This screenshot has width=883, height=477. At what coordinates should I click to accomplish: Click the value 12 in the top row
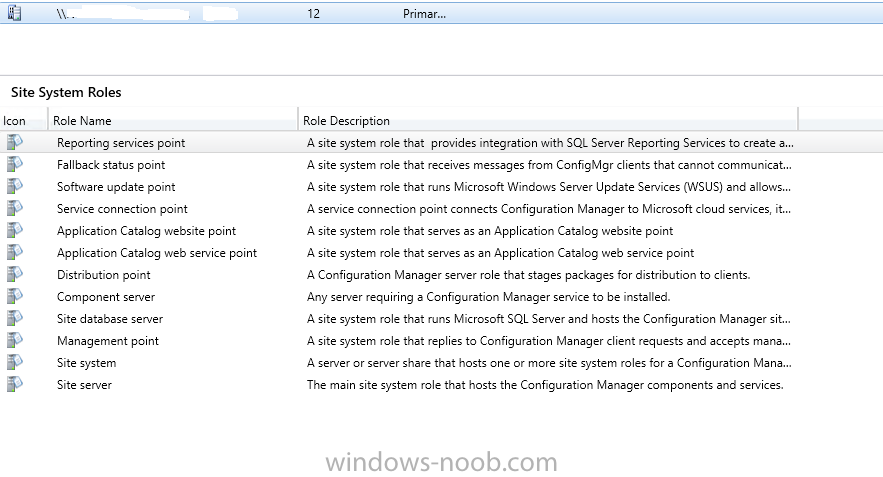click(x=314, y=14)
